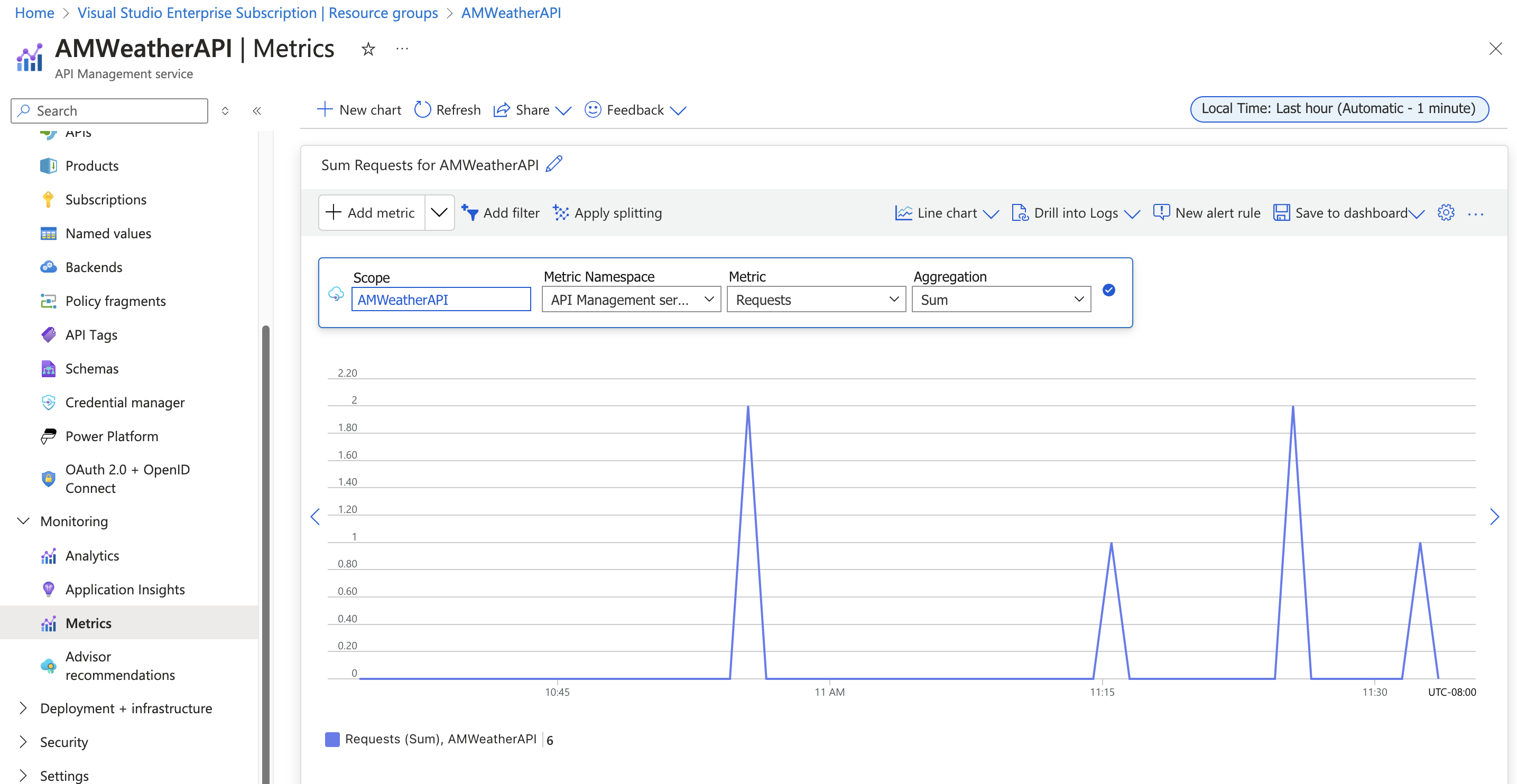1517x784 pixels.
Task: Open the Local Time range picker
Action: pos(1339,109)
